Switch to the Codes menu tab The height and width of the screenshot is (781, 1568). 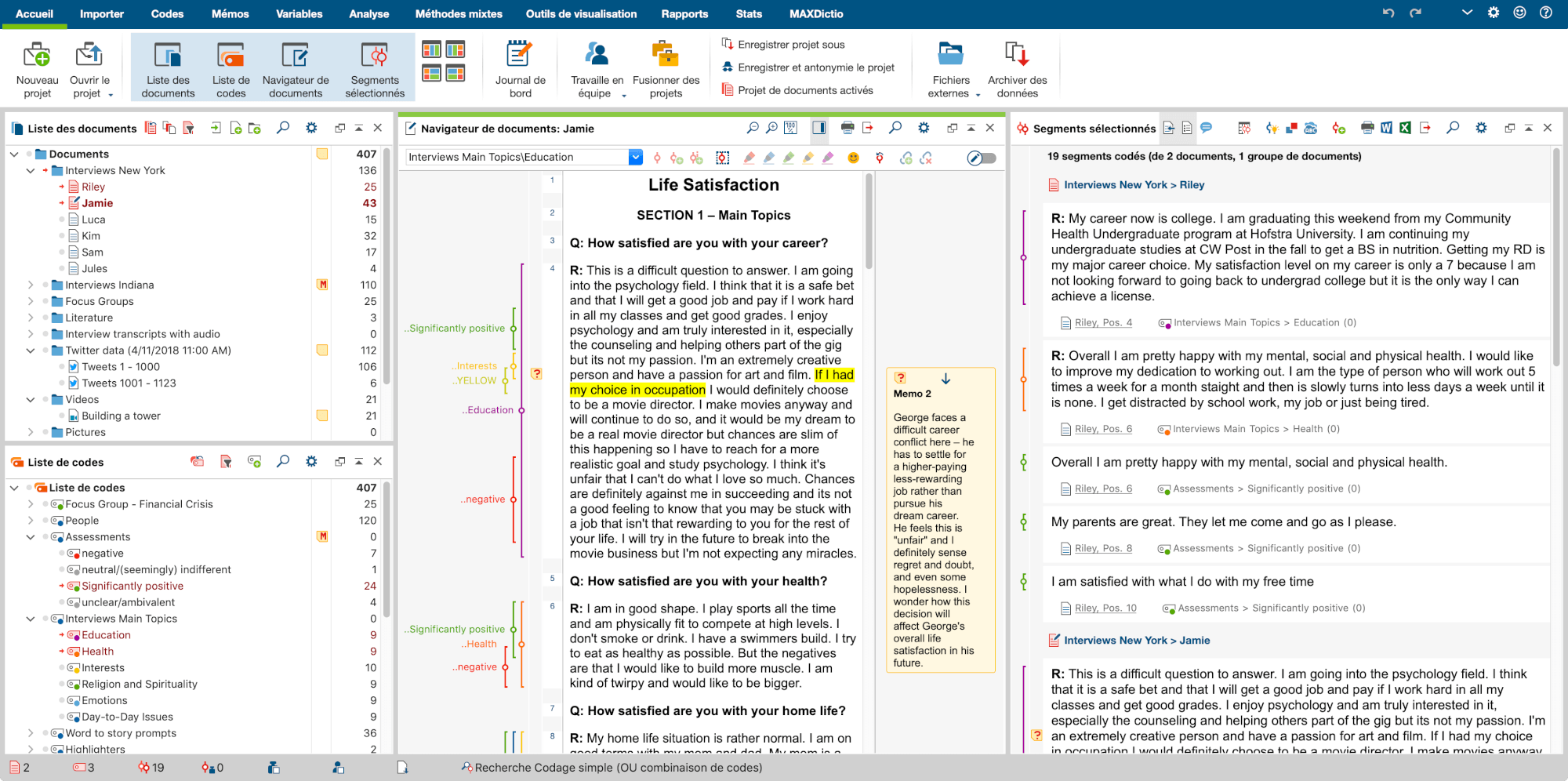167,13
